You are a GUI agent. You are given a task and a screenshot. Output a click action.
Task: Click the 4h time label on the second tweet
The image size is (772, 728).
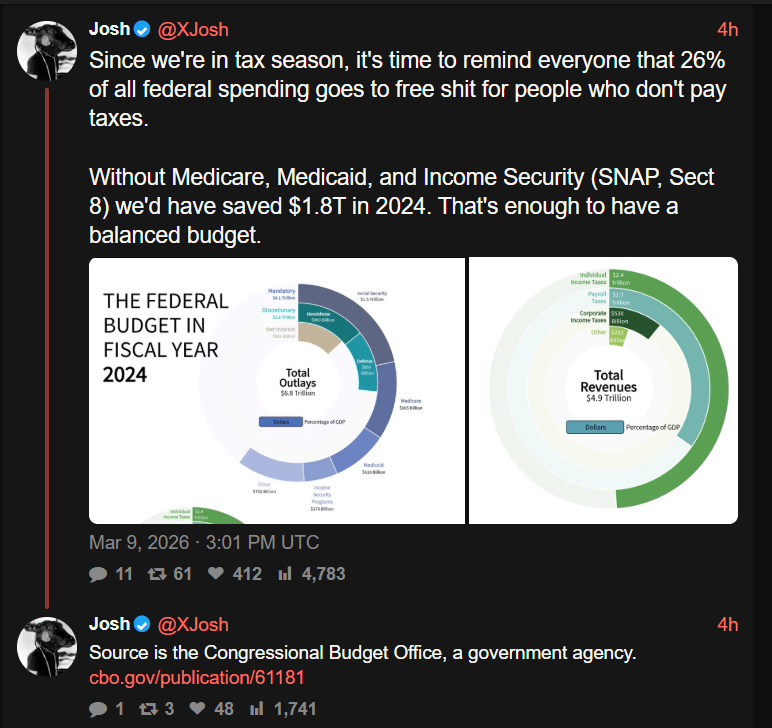click(727, 624)
